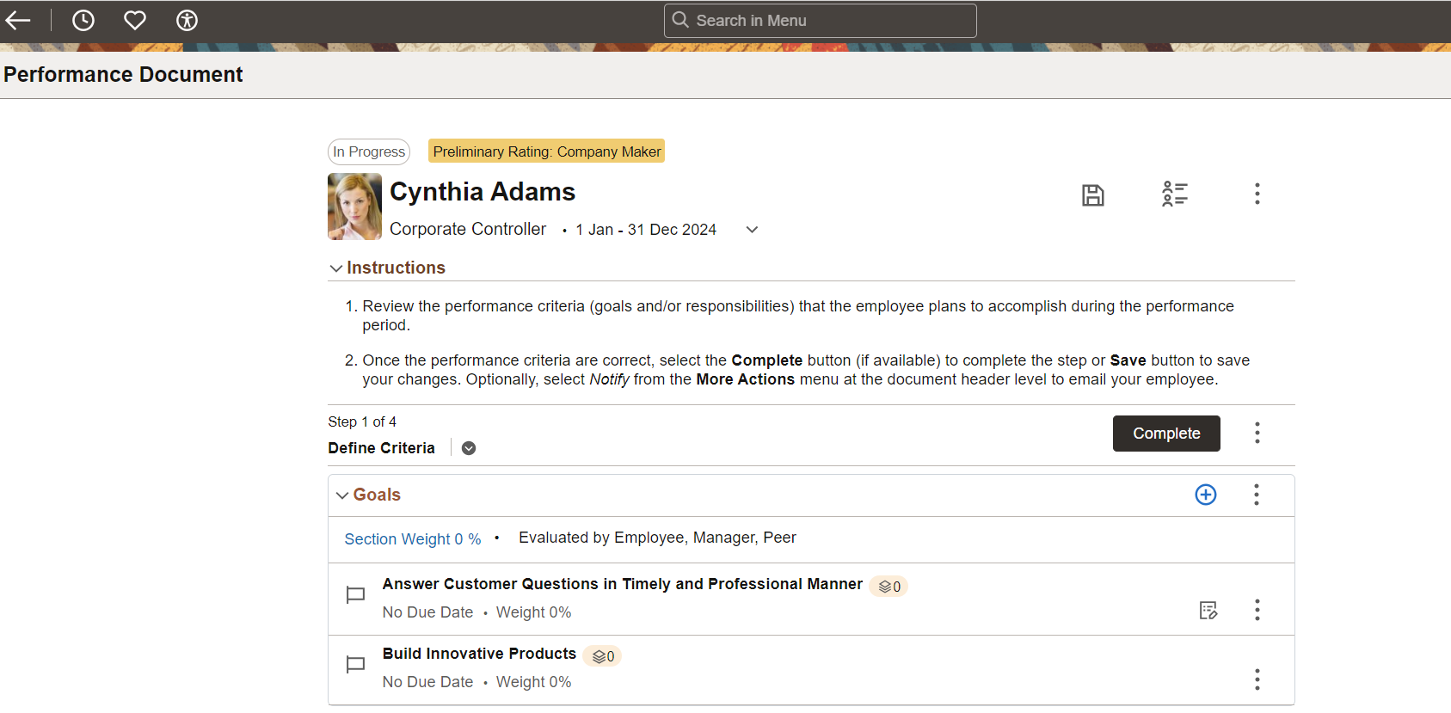Click the edit notes icon for Answer Customer Questions
Screen dimensions: 1451x713
pyautogui.click(x=1208, y=610)
